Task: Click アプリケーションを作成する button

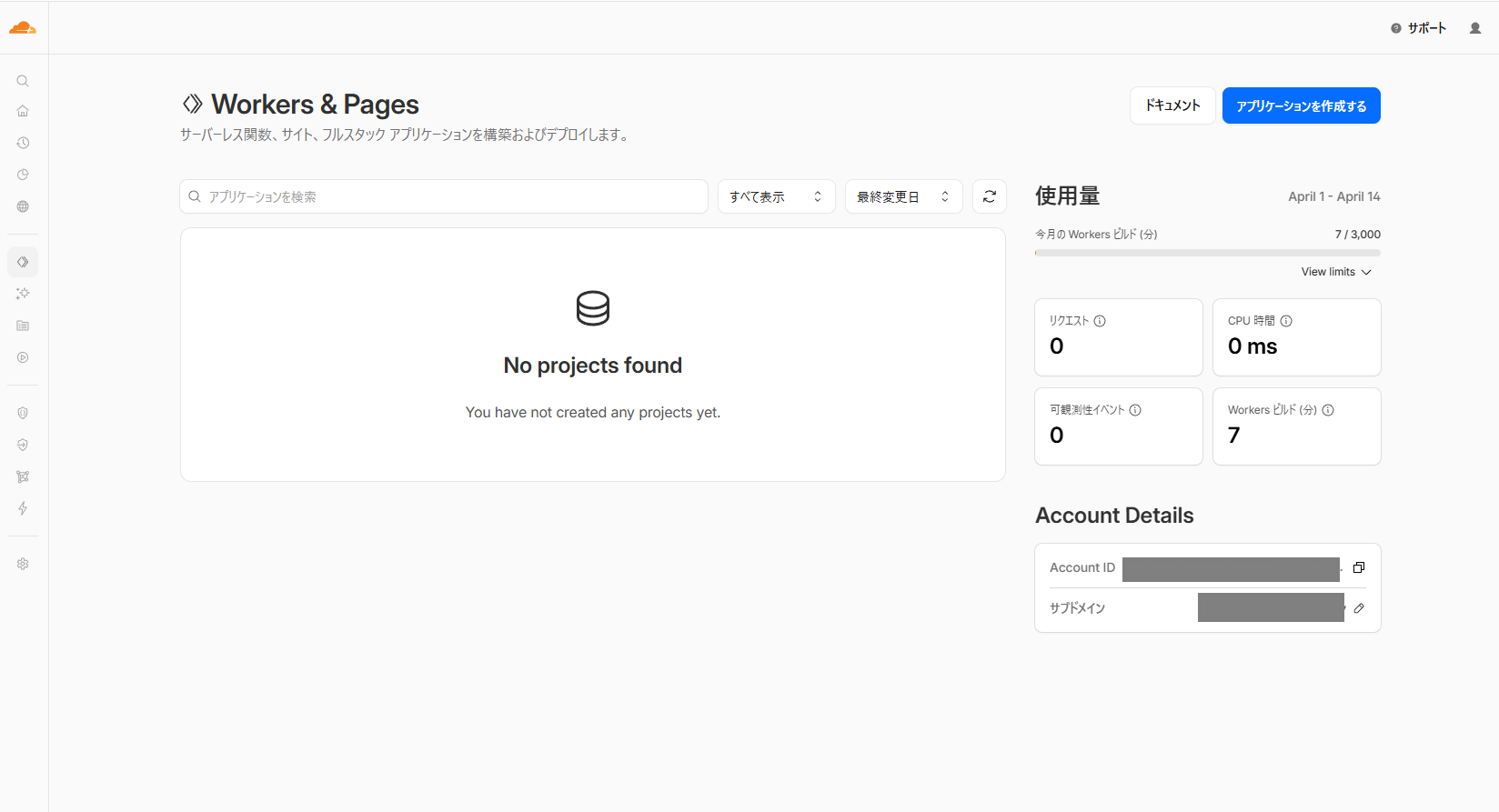Action: pyautogui.click(x=1301, y=105)
